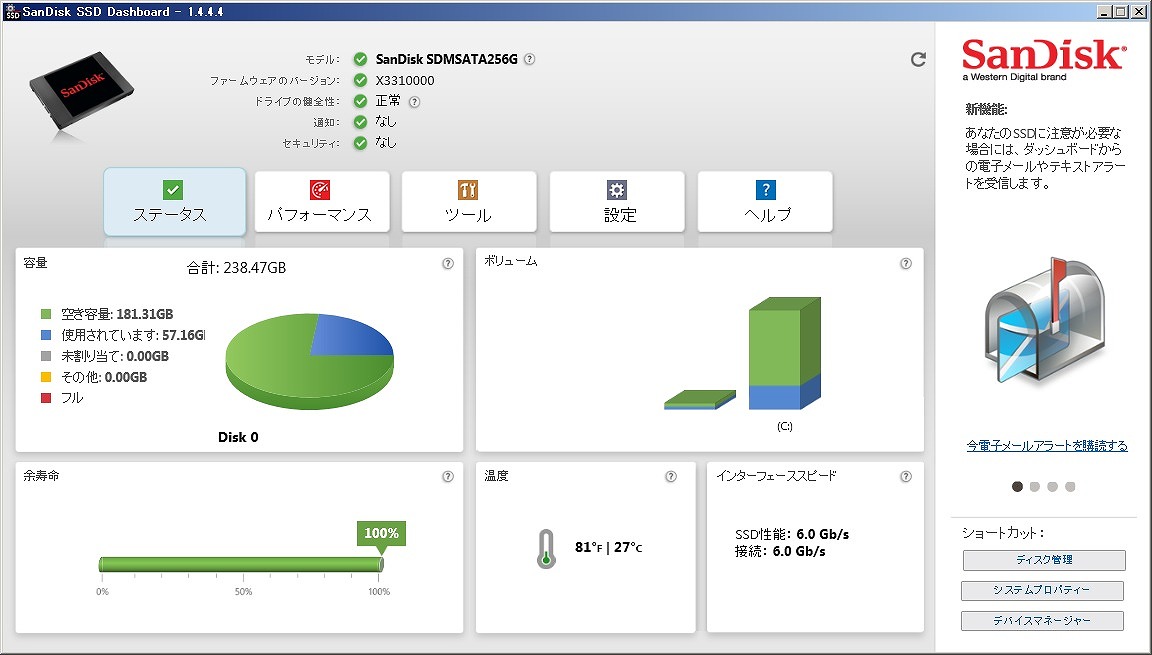Open システムプロパティー shortcut
The image size is (1152, 655).
[1043, 590]
